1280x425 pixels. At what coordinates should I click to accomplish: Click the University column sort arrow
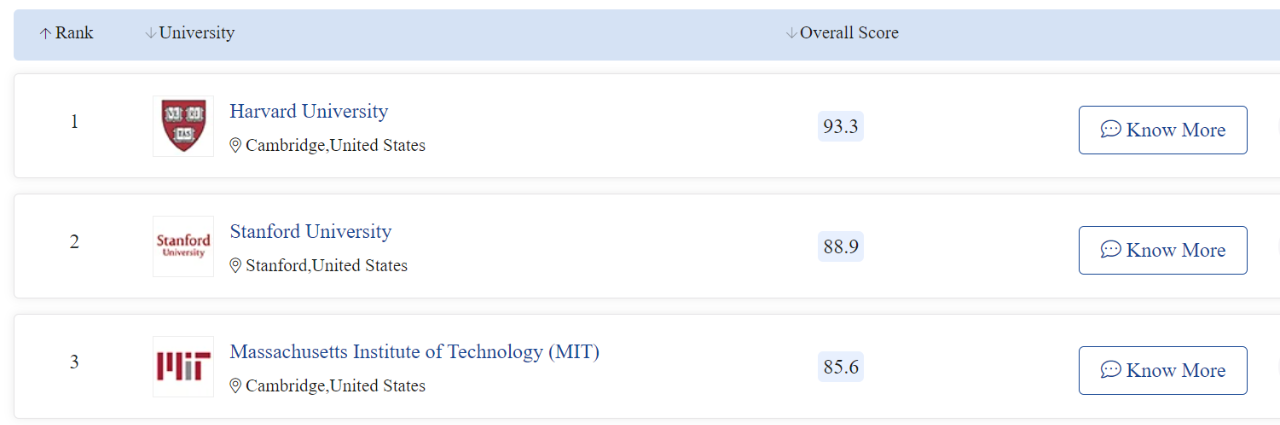click(x=151, y=33)
